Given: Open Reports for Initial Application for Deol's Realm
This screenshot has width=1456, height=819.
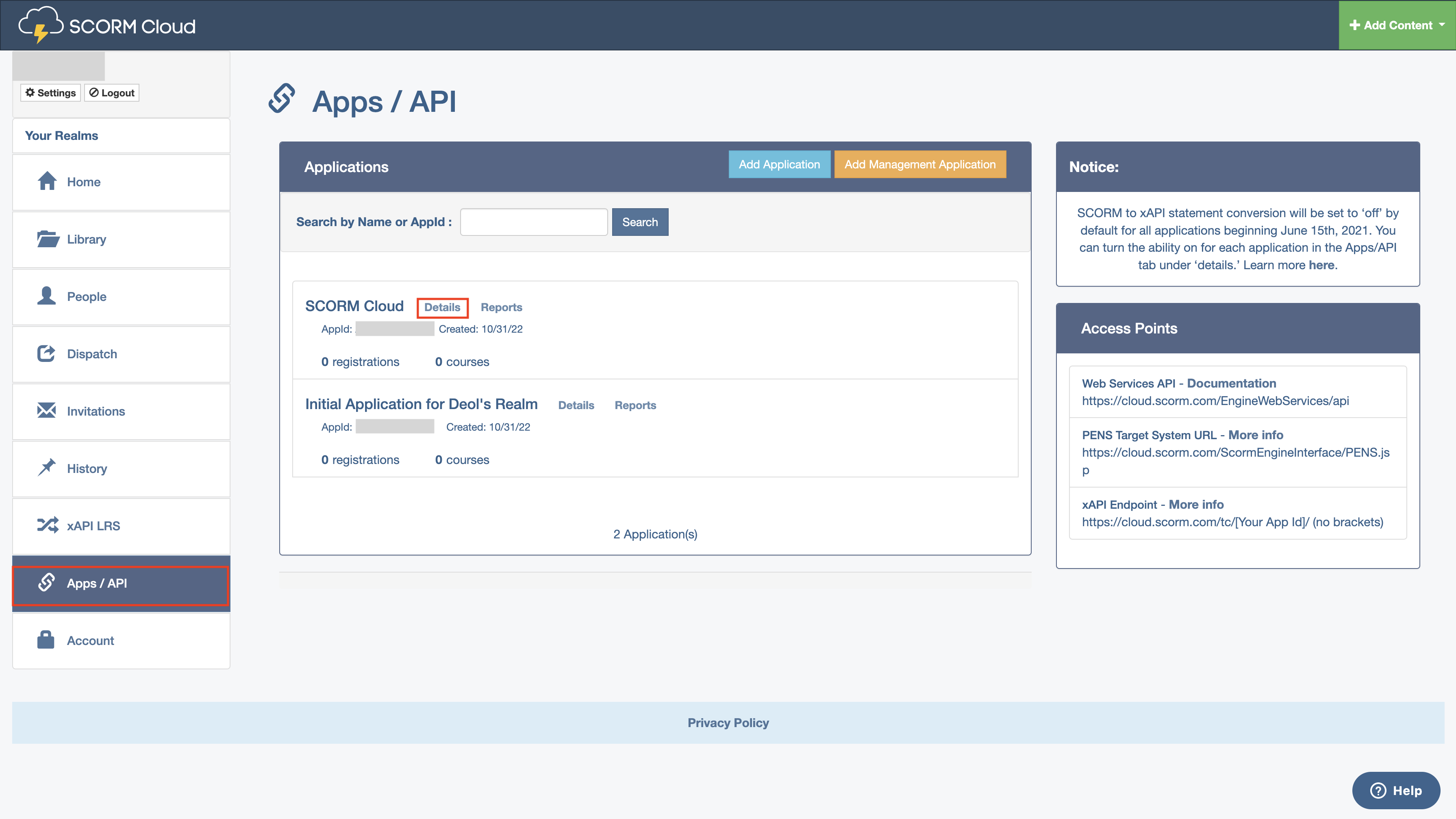Looking at the screenshot, I should coord(635,405).
